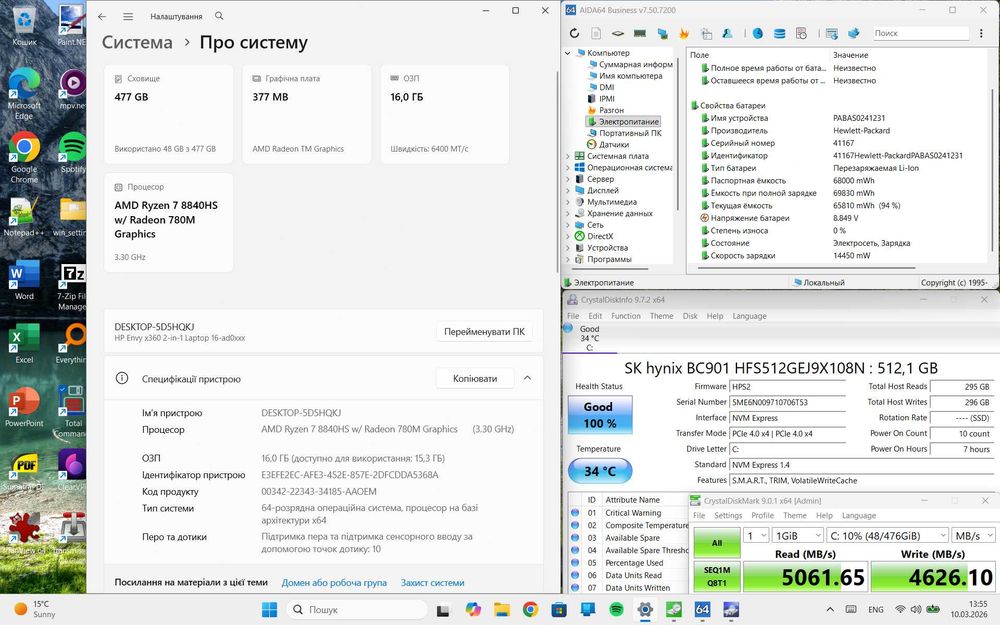Collapse Специфікації пристрою section chevron
This screenshot has height=625, width=1000.
point(527,378)
